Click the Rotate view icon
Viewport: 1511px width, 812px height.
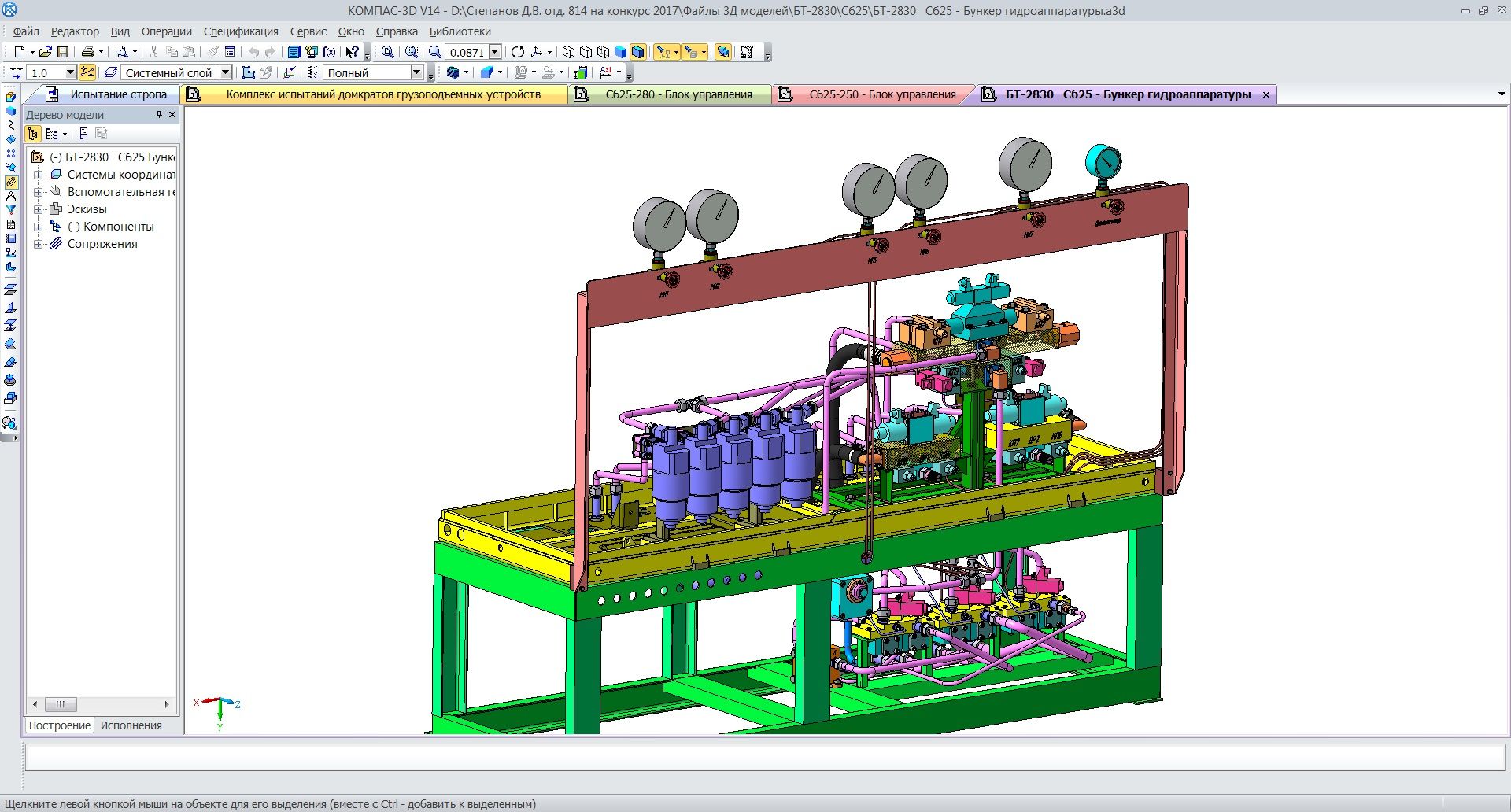point(517,52)
